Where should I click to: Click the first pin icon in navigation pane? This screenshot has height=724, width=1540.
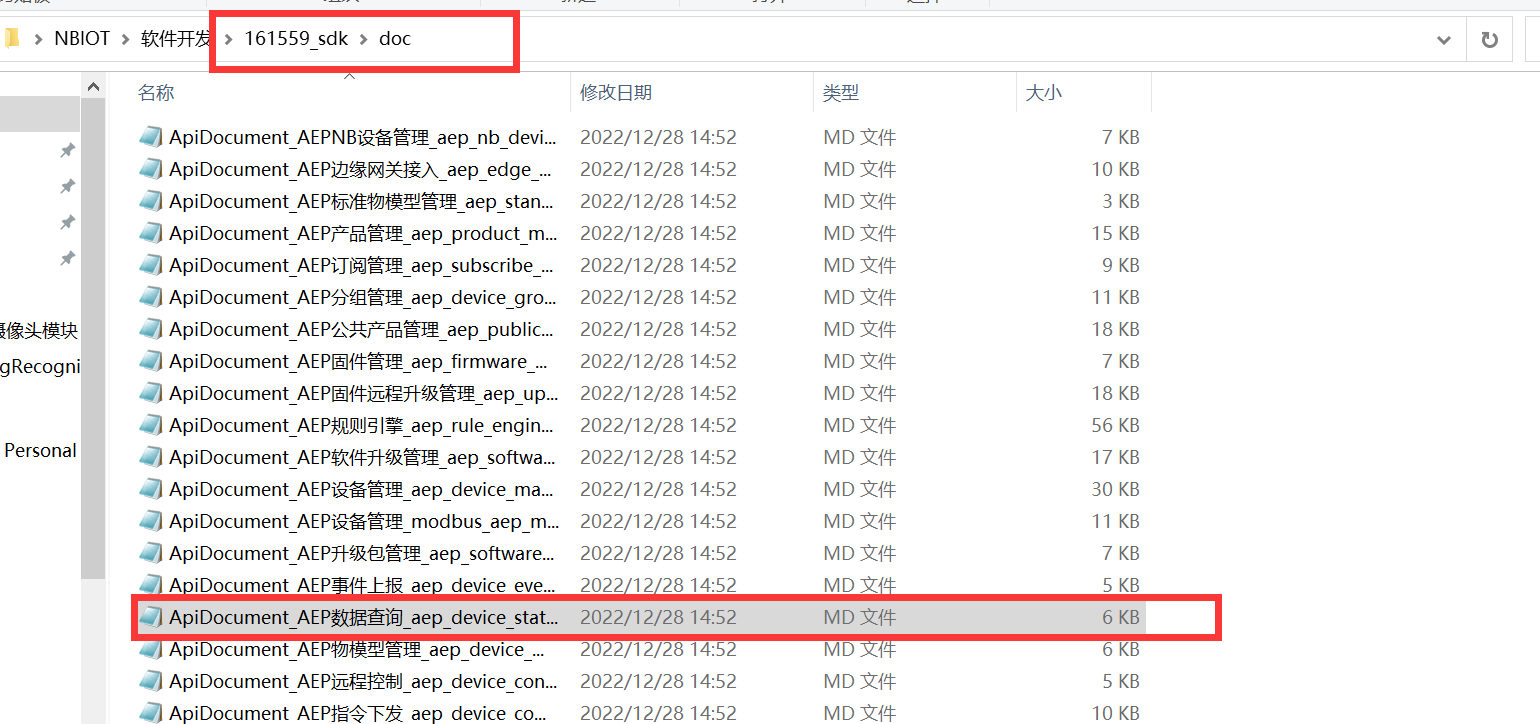[x=67, y=150]
